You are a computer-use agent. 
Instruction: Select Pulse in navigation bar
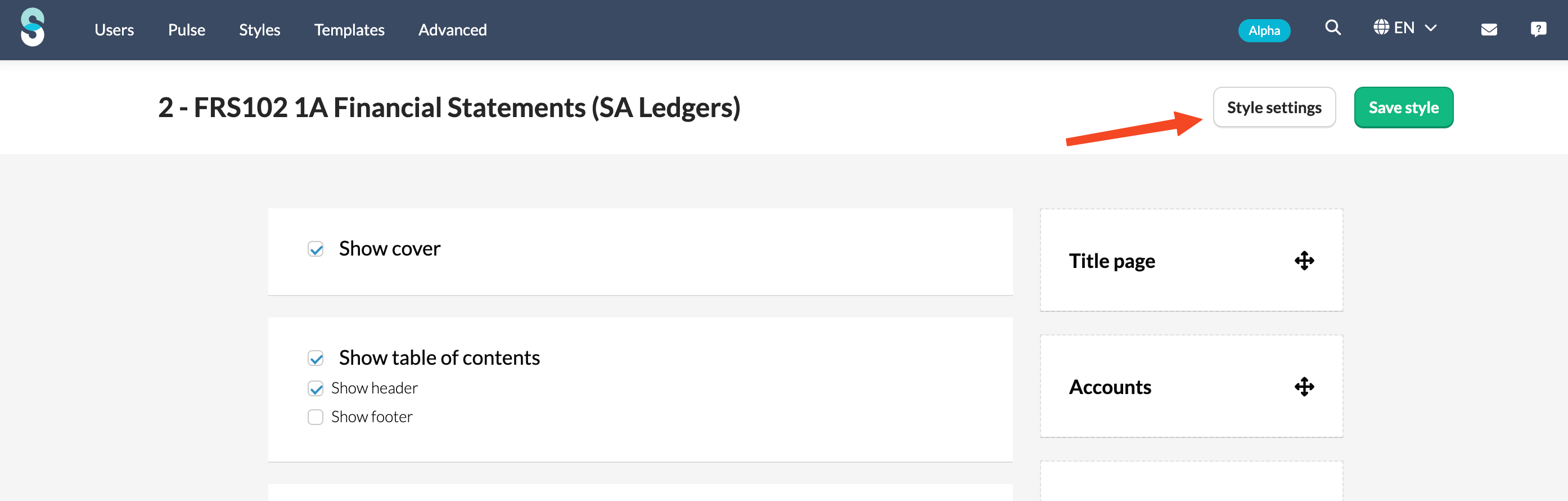186,30
